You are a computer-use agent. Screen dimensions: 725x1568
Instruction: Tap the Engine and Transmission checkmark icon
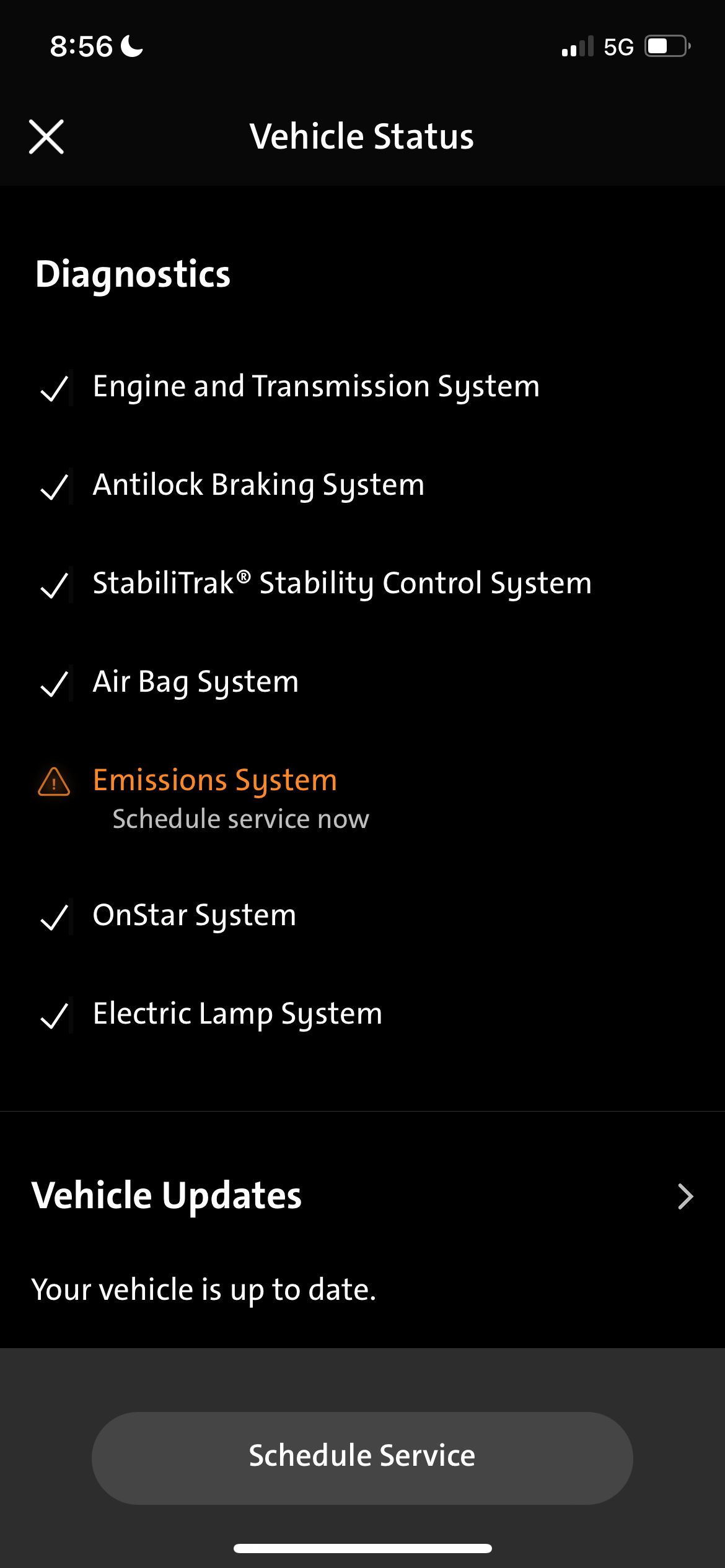[54, 388]
